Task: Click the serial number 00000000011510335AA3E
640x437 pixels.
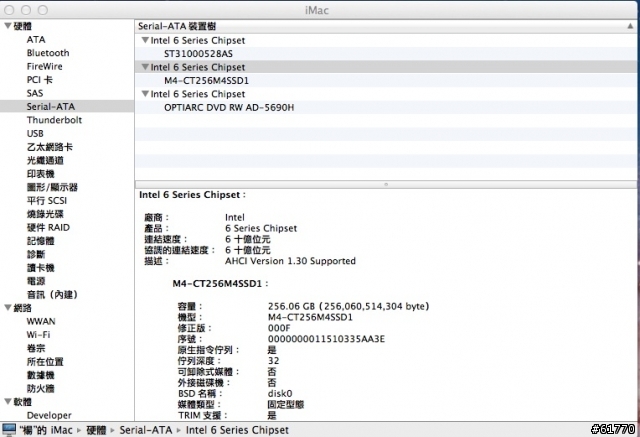Action: coord(326,339)
